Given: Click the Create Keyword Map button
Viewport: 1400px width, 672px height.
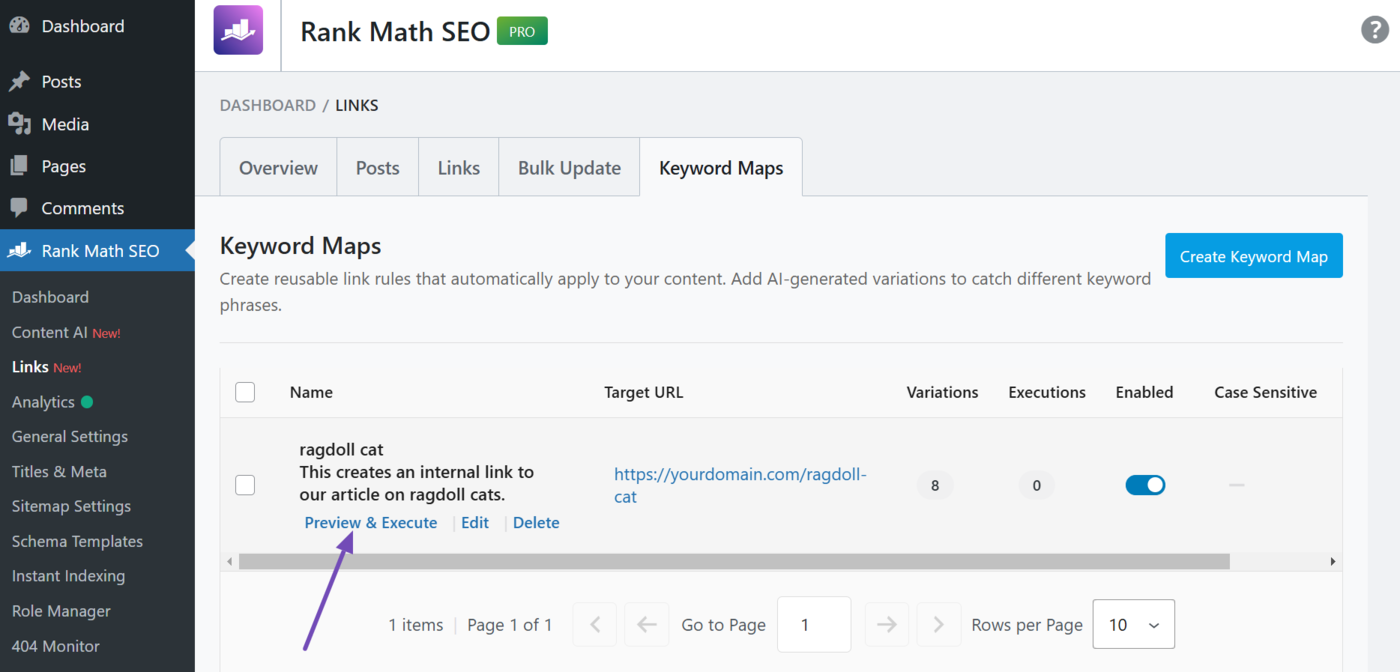Looking at the screenshot, I should pyautogui.click(x=1253, y=255).
